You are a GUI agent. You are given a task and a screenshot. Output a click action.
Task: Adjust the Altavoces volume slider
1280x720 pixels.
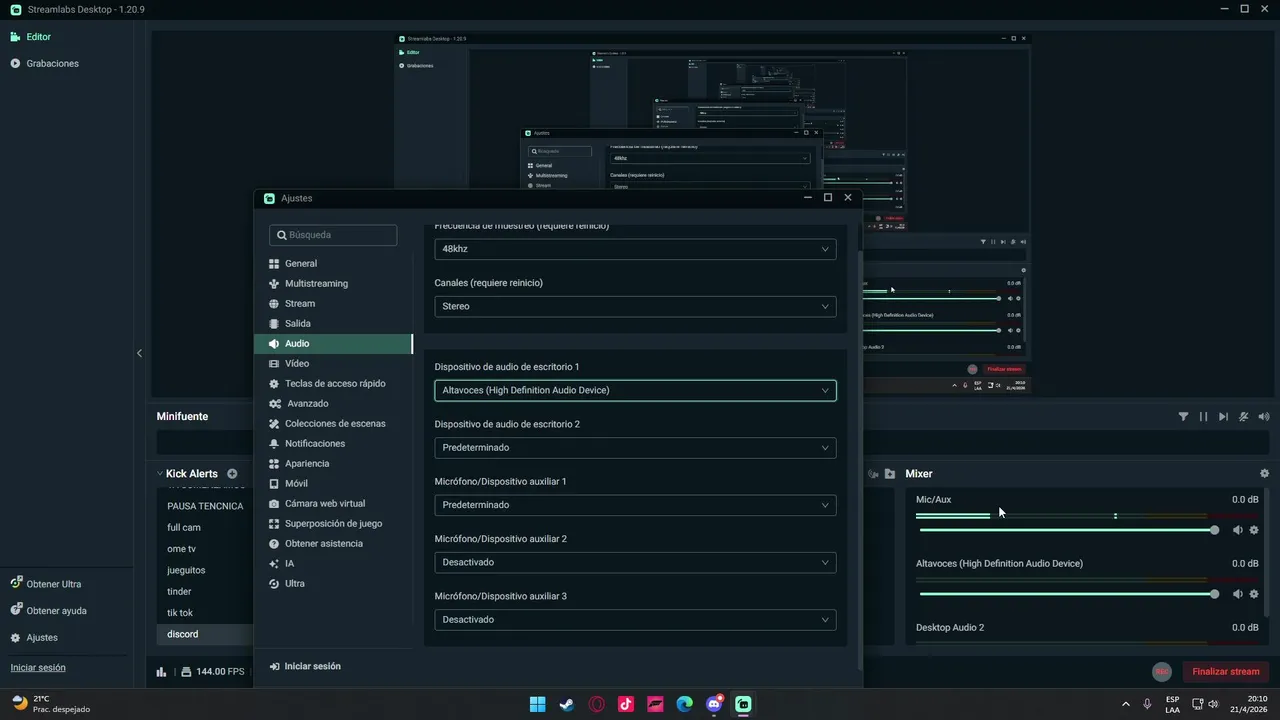coord(1067,594)
